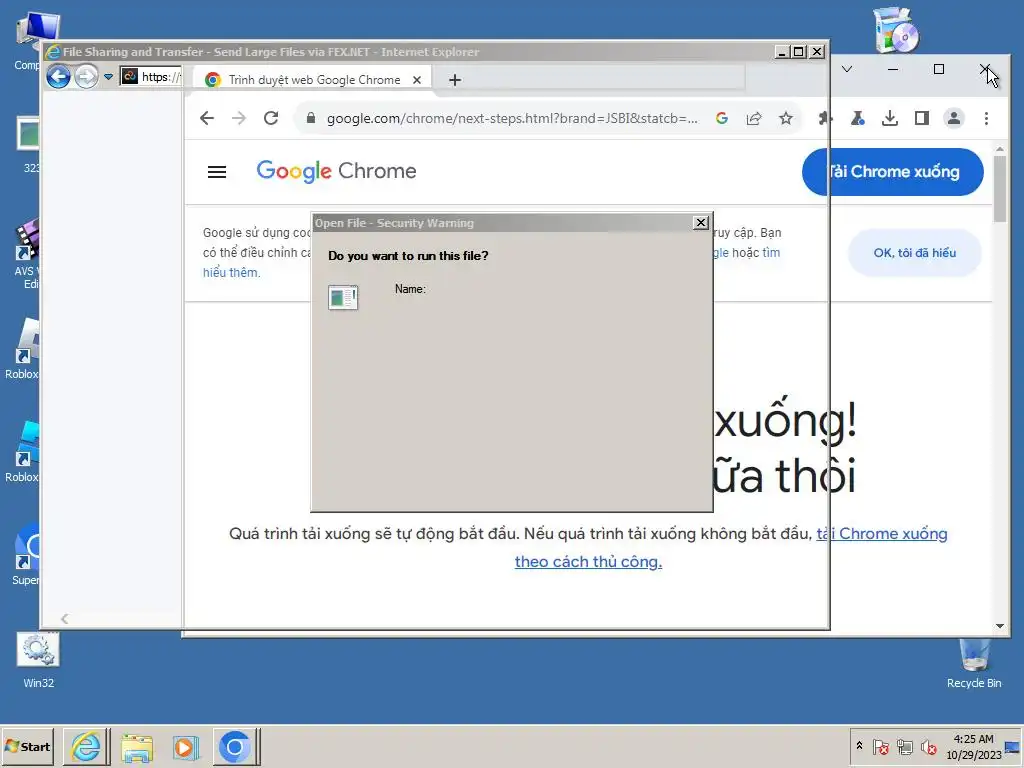Click tải Chrome xuống theo cách thủ công link

(x=588, y=561)
